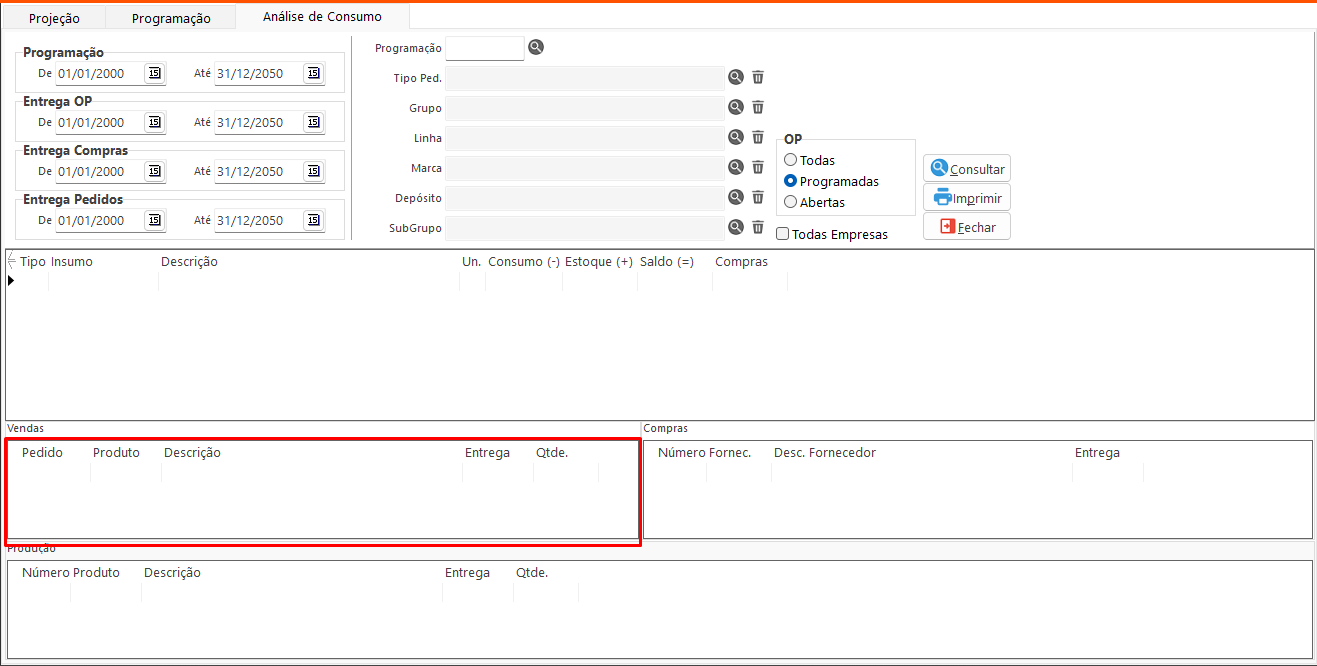This screenshot has height=666, width=1317.
Task: Clear the Tipo Ped. field with trash icon
Action: (x=758, y=77)
